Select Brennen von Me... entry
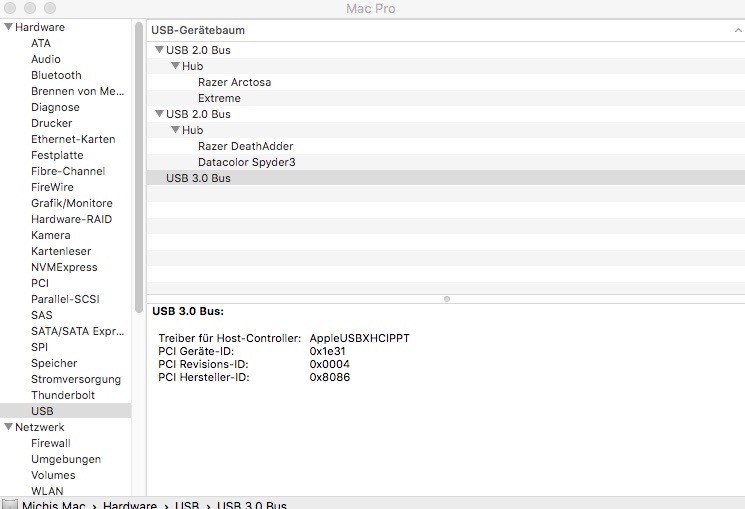 77,91
